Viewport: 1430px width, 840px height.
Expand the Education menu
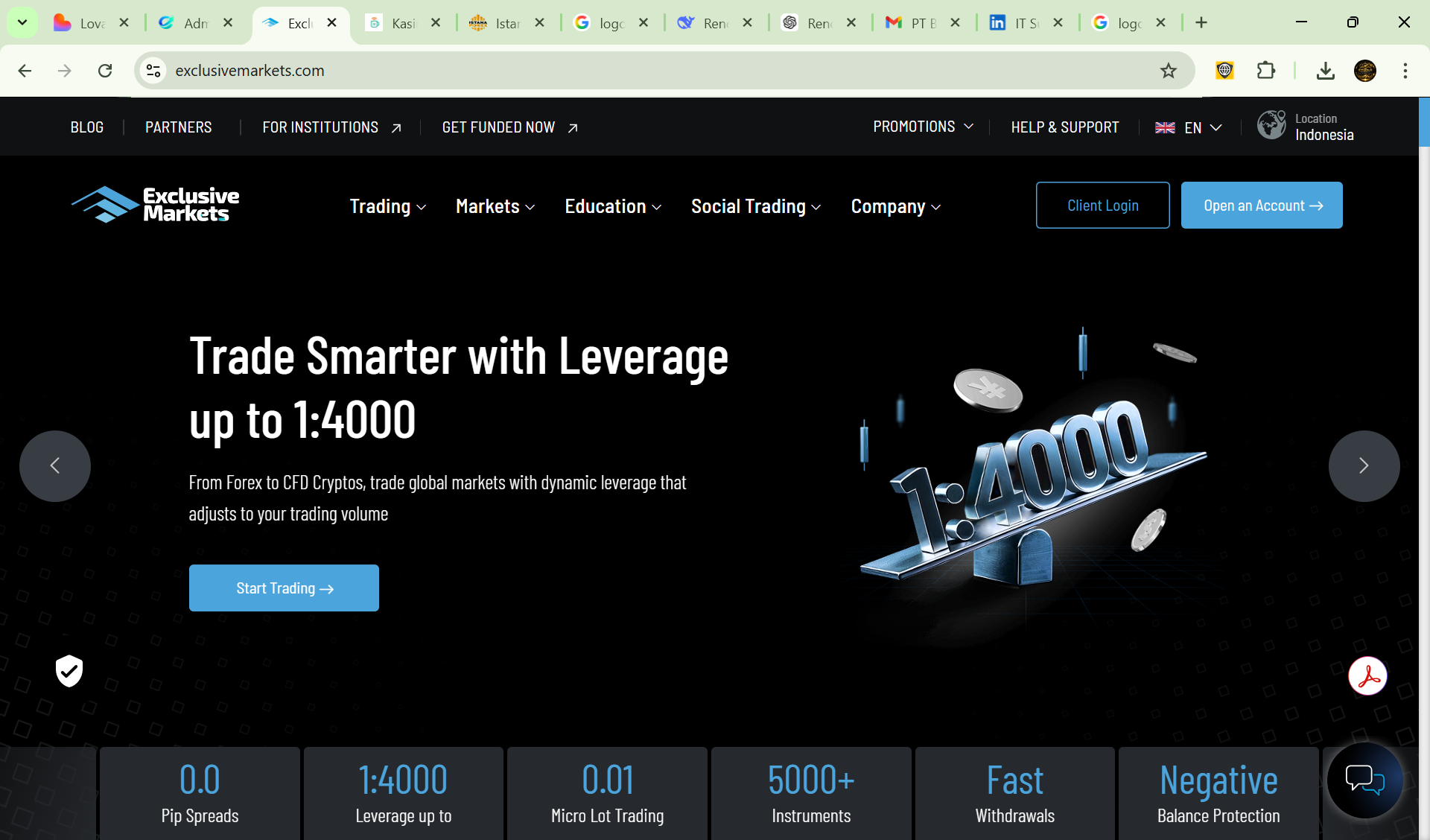[x=613, y=206]
